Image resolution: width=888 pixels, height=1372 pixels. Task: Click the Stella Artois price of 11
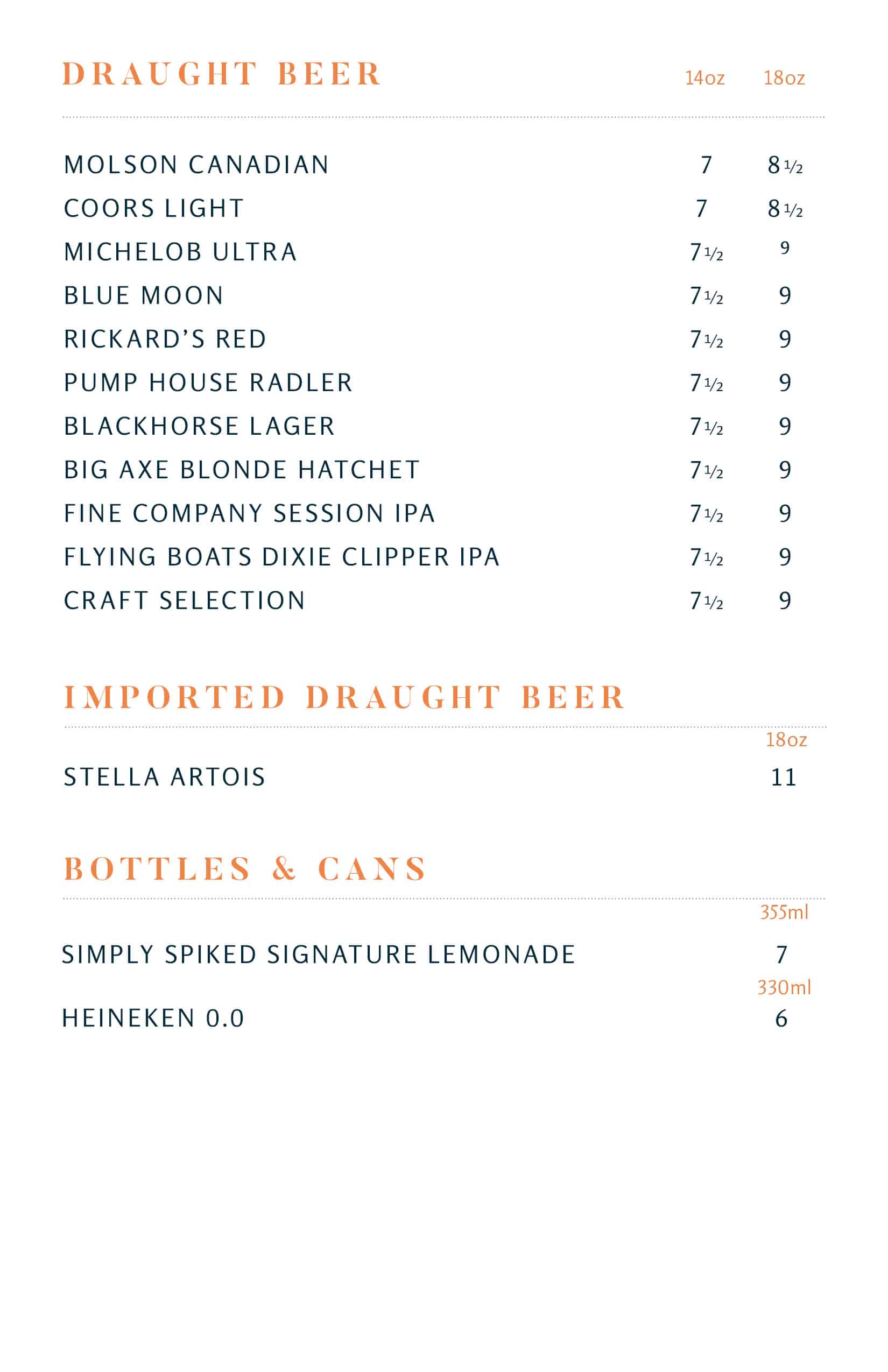click(x=784, y=777)
